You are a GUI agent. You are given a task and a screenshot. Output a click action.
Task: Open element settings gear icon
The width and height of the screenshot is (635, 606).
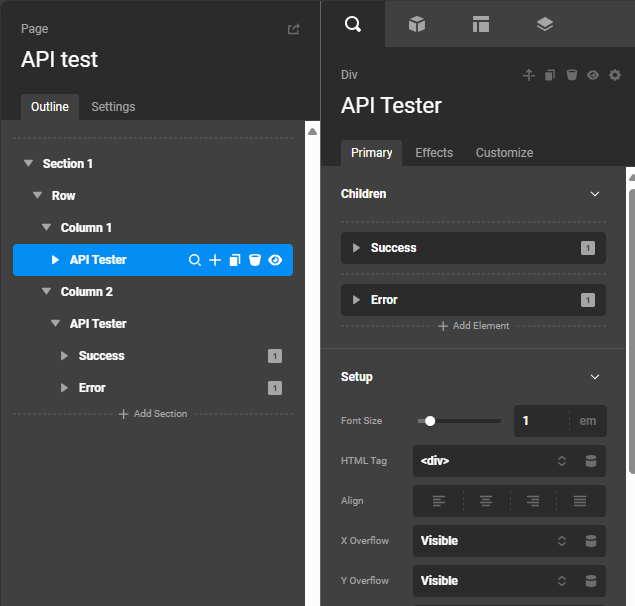(x=615, y=75)
